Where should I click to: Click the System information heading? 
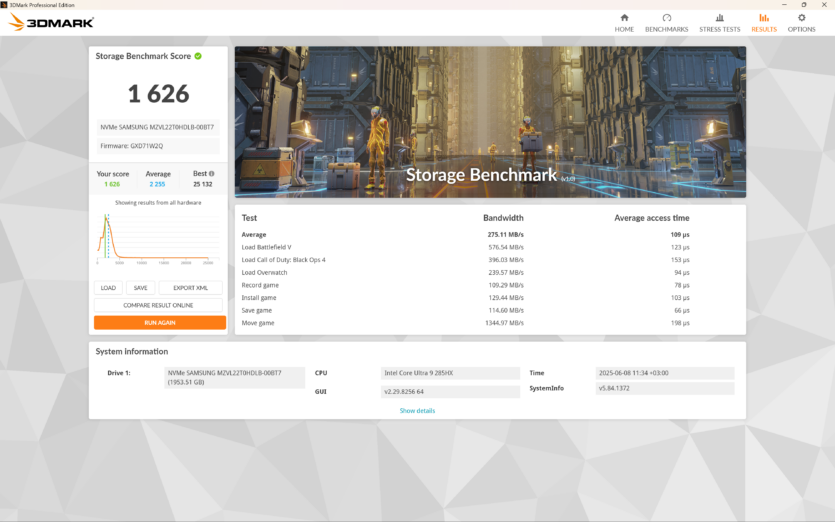point(132,352)
